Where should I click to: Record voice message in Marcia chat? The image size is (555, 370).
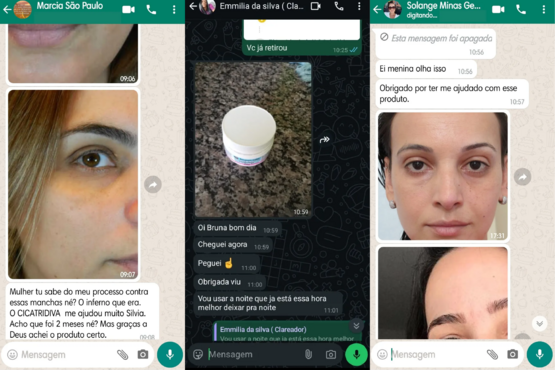click(x=170, y=354)
